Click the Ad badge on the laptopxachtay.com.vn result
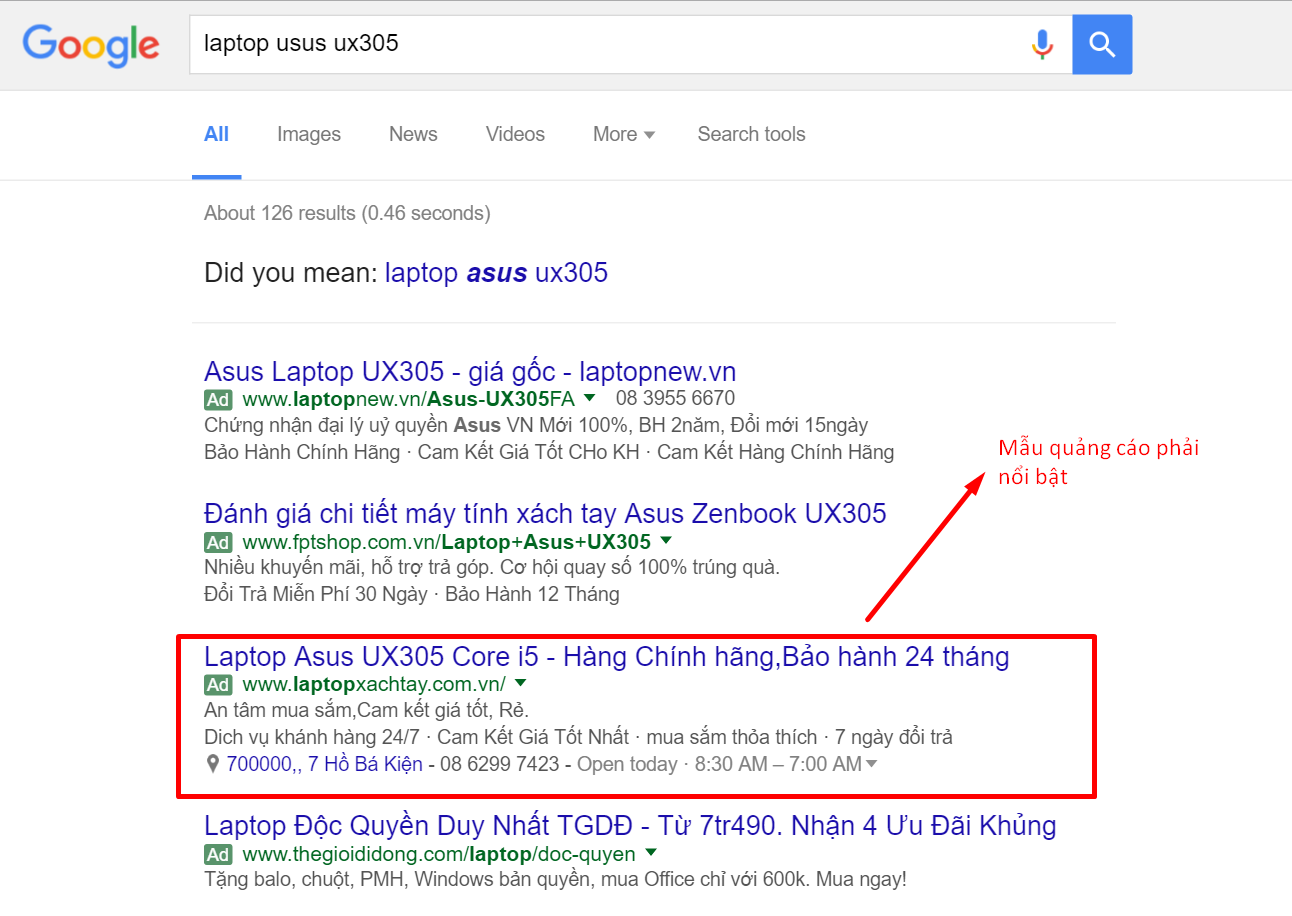Screen dimensions: 1292x916 click(x=217, y=685)
